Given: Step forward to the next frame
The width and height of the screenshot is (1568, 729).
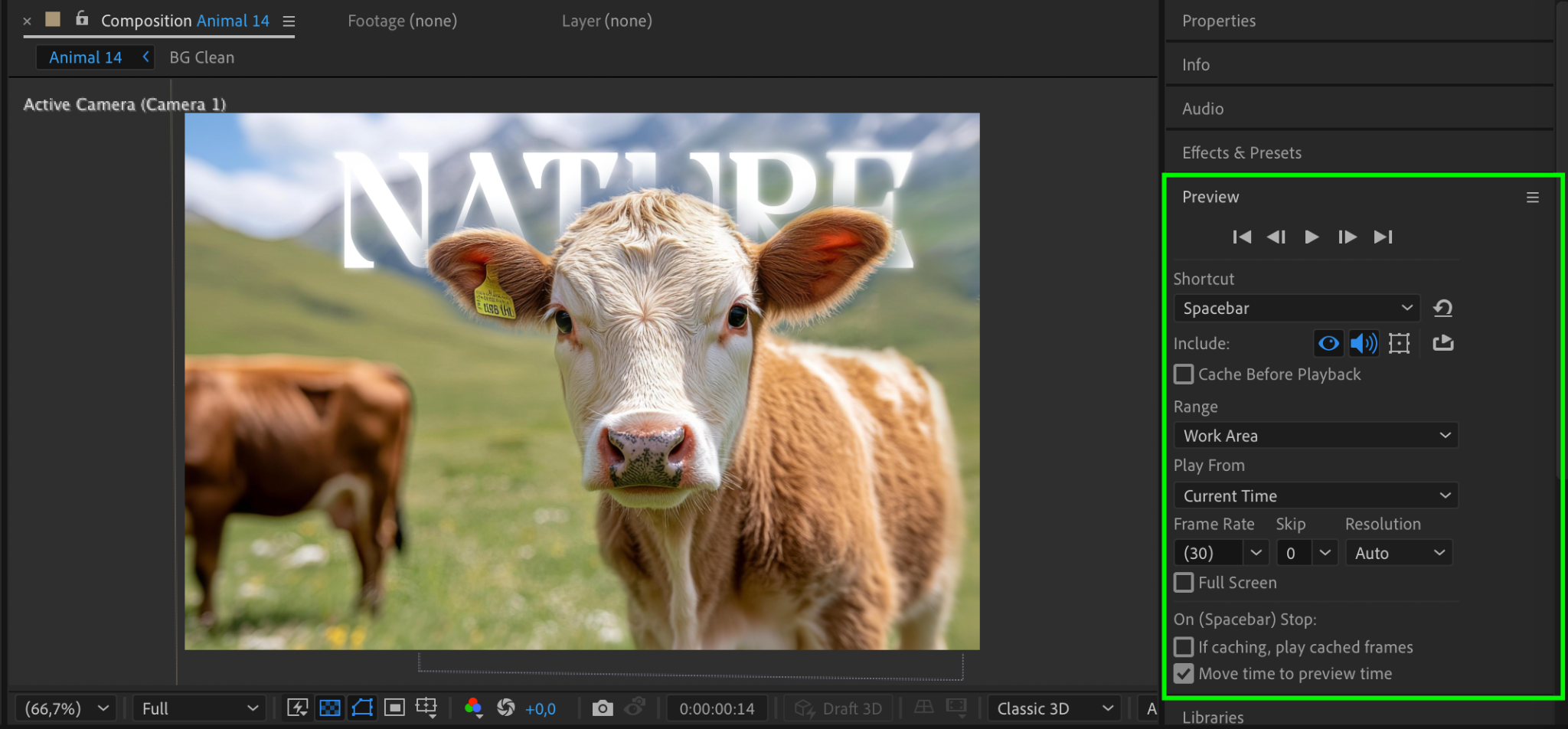Looking at the screenshot, I should (x=1347, y=237).
